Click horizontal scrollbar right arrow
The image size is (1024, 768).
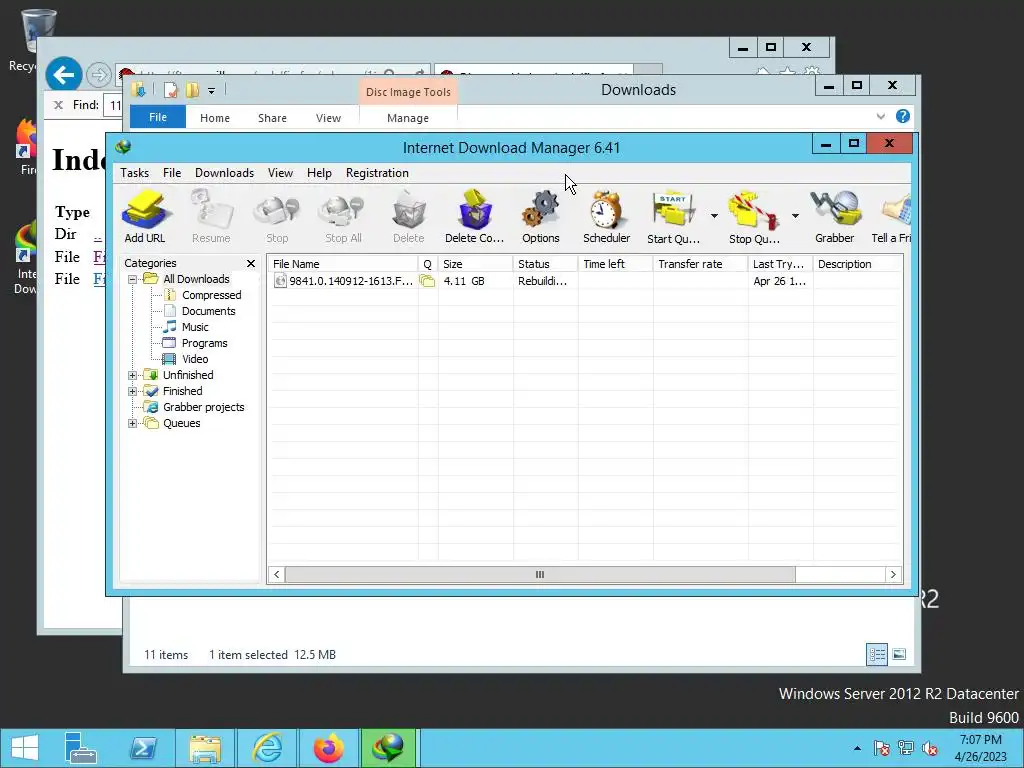coord(893,575)
